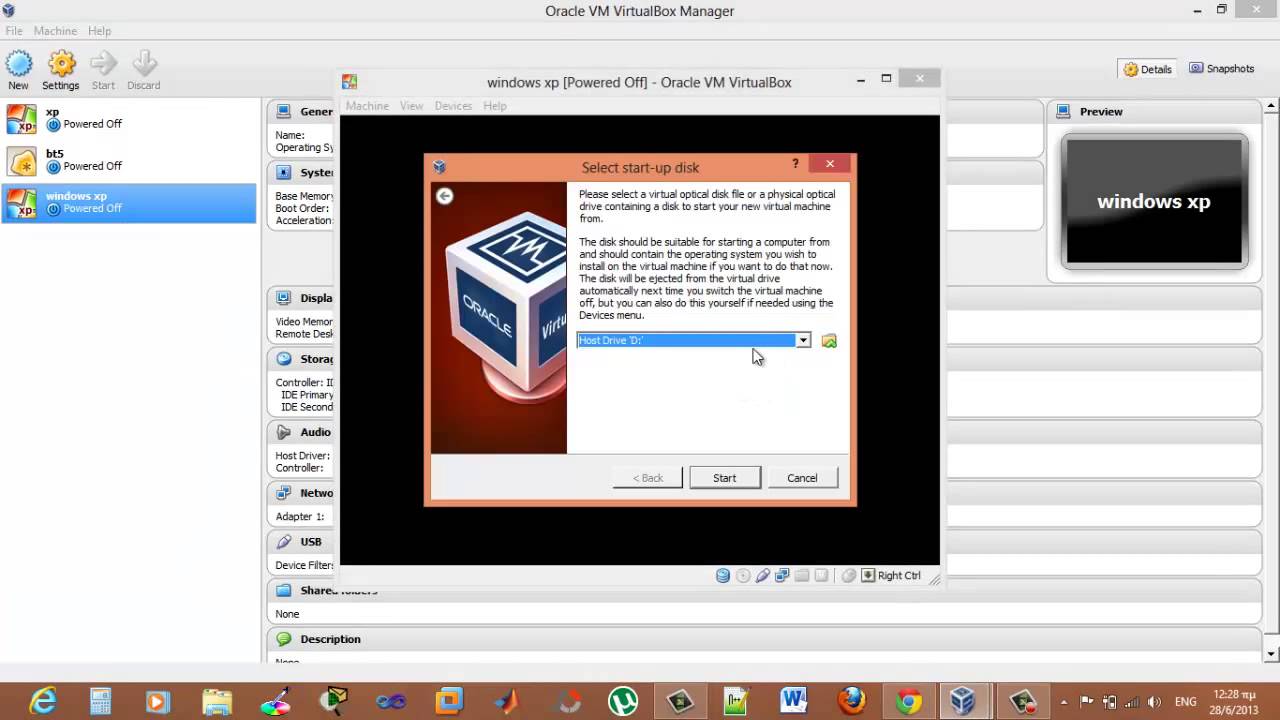
Task: Open the View menu in the VM window
Action: coord(412,106)
